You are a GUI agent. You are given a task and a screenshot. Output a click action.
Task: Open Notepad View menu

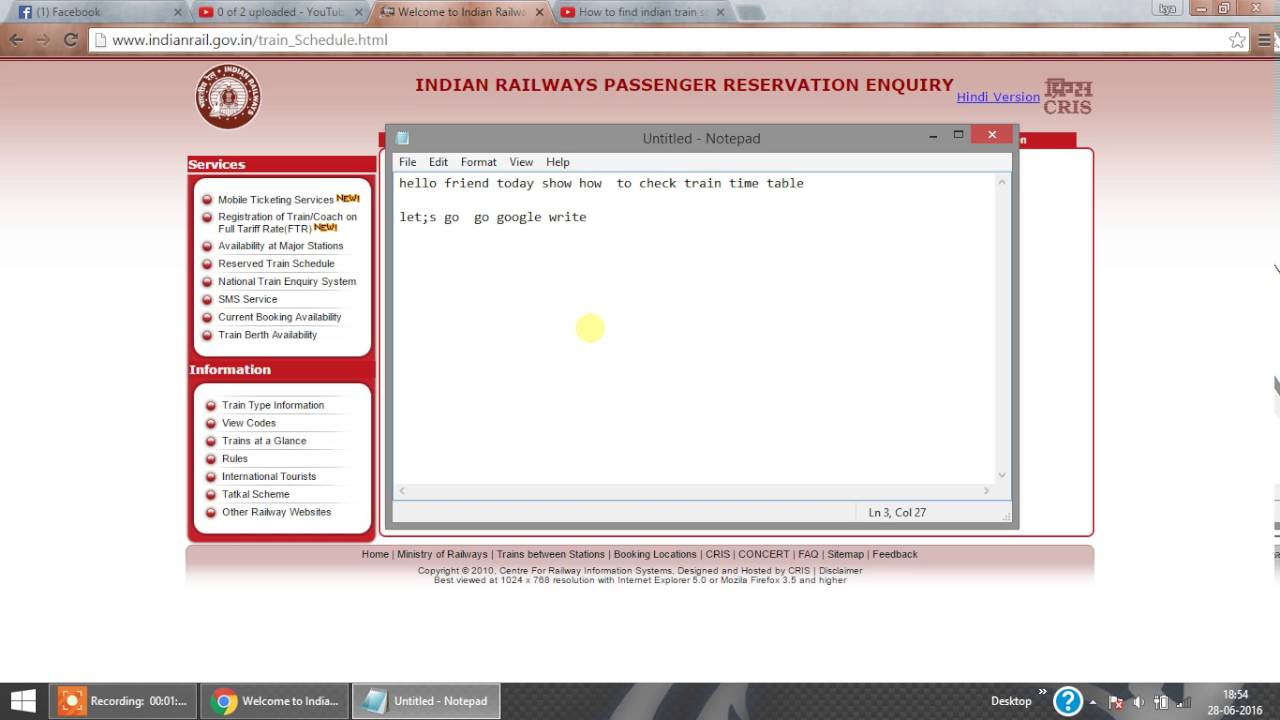pyautogui.click(x=521, y=162)
